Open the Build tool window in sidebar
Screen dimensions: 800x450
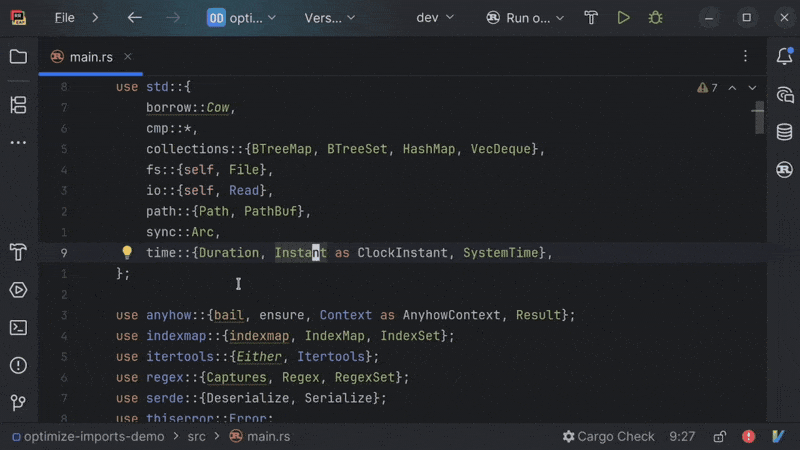[18, 253]
